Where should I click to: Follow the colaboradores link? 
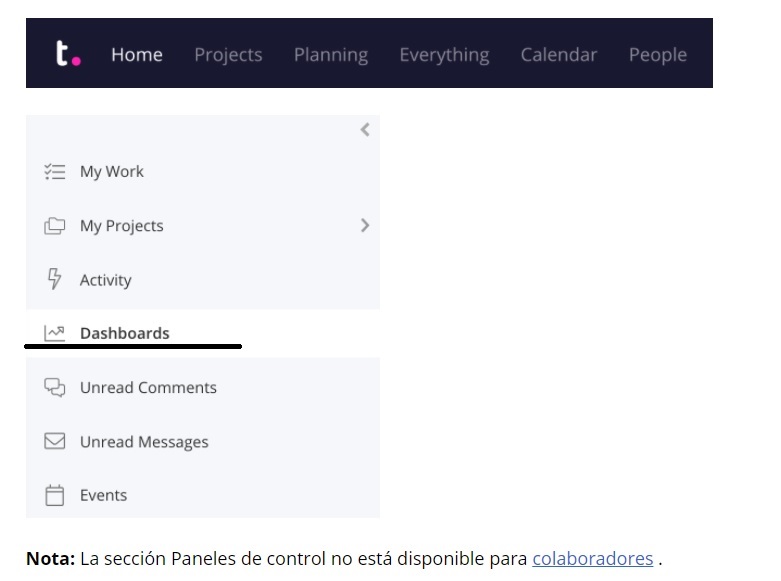(x=592, y=559)
